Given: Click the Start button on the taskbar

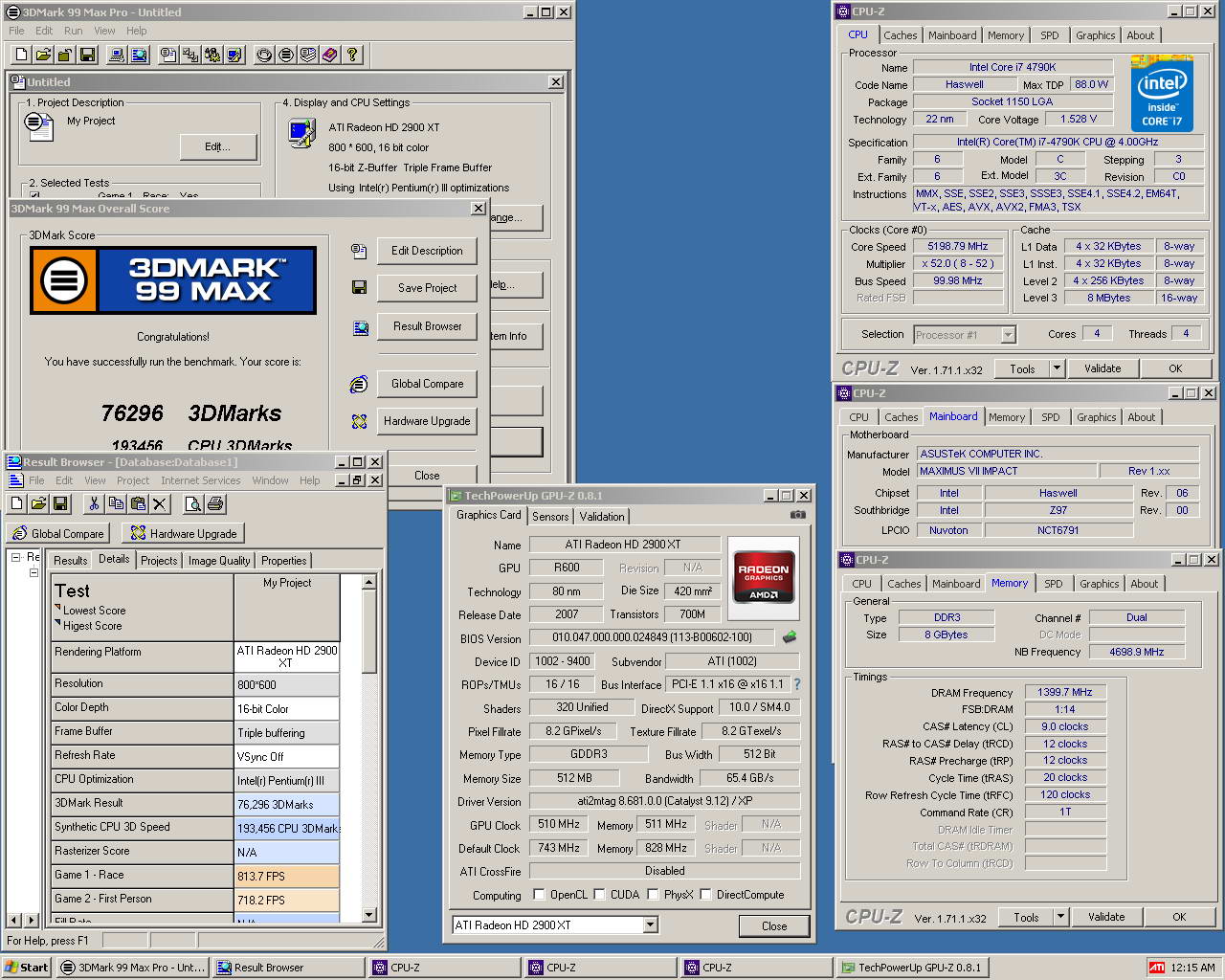Looking at the screenshot, I should tap(27, 968).
